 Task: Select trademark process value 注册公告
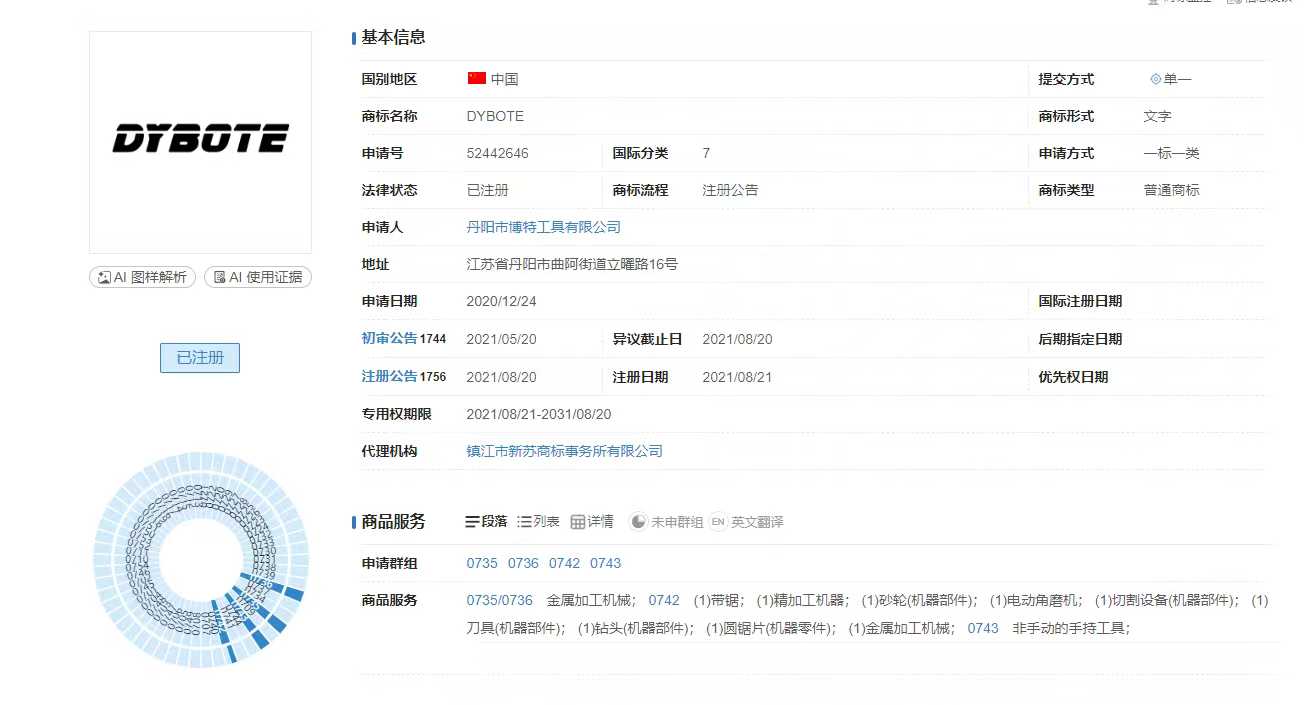pos(730,190)
